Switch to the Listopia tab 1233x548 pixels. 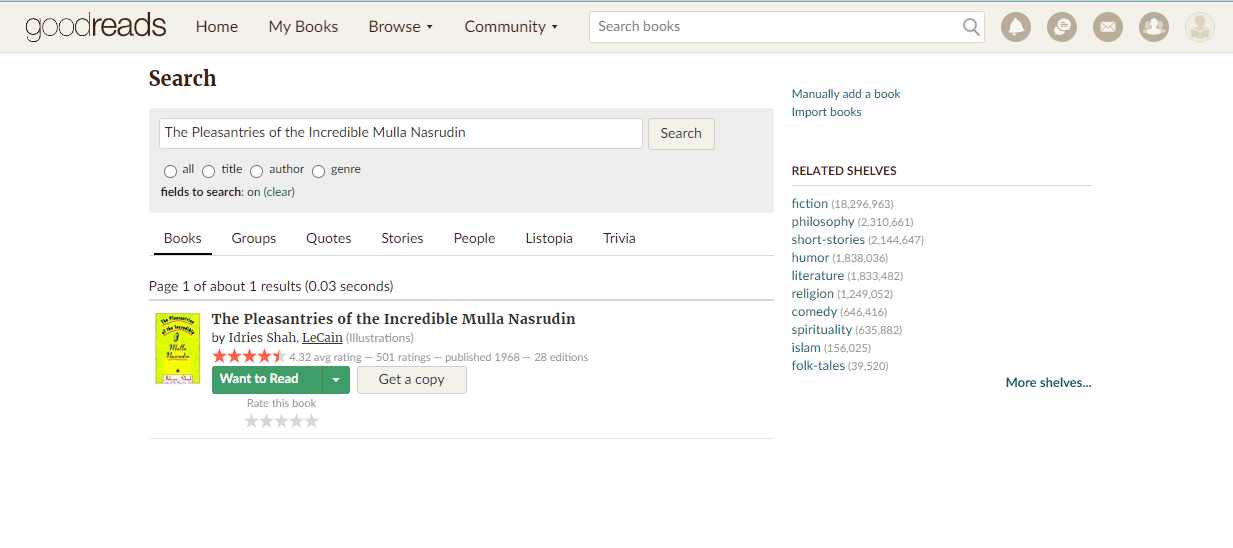549,238
